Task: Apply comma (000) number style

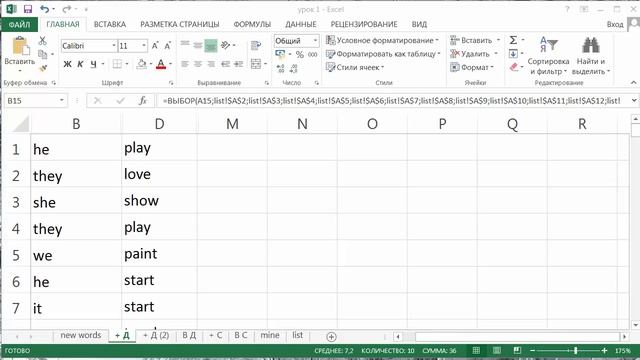Action: (x=313, y=54)
